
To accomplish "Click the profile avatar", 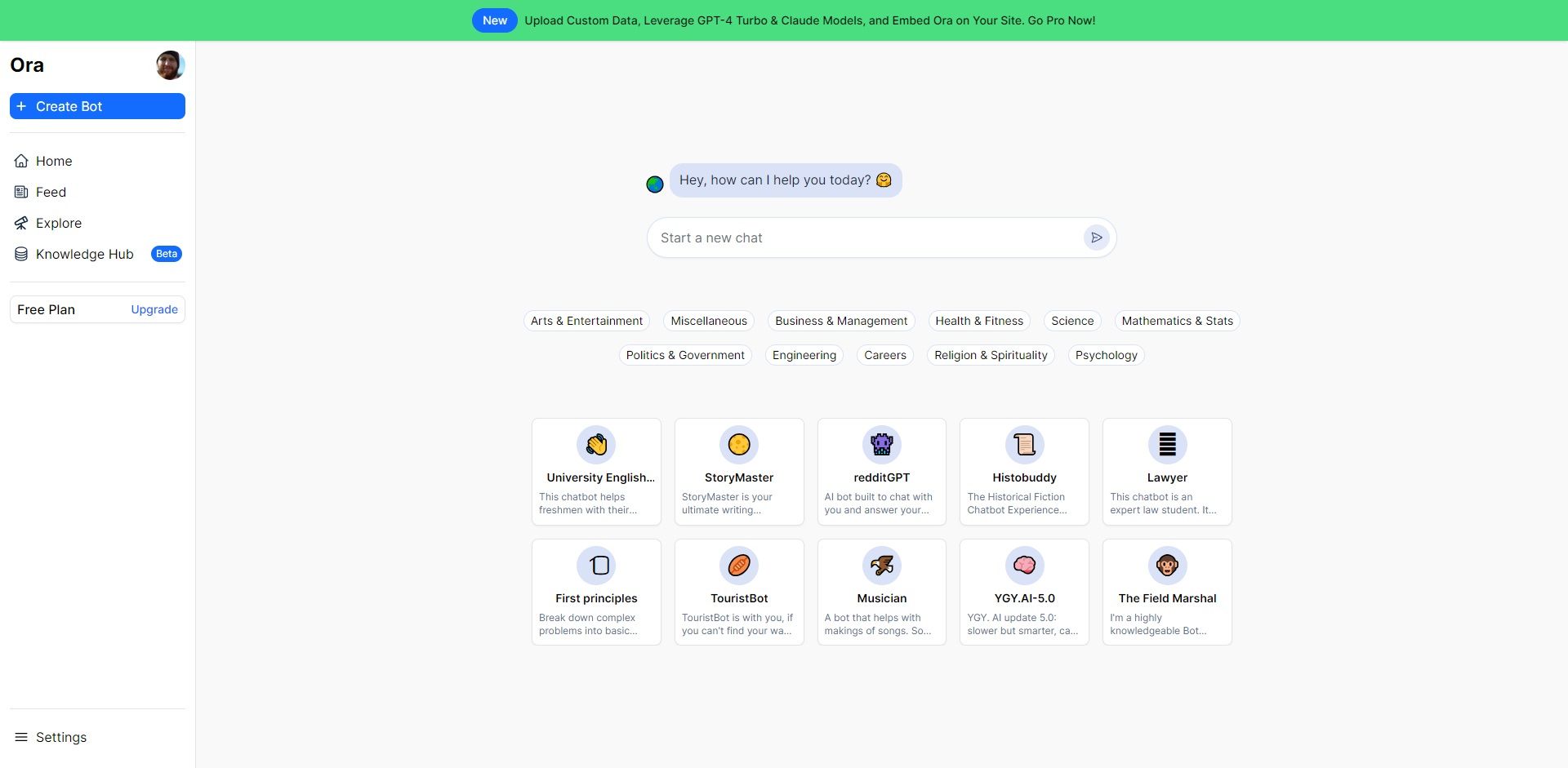I will 170,65.
